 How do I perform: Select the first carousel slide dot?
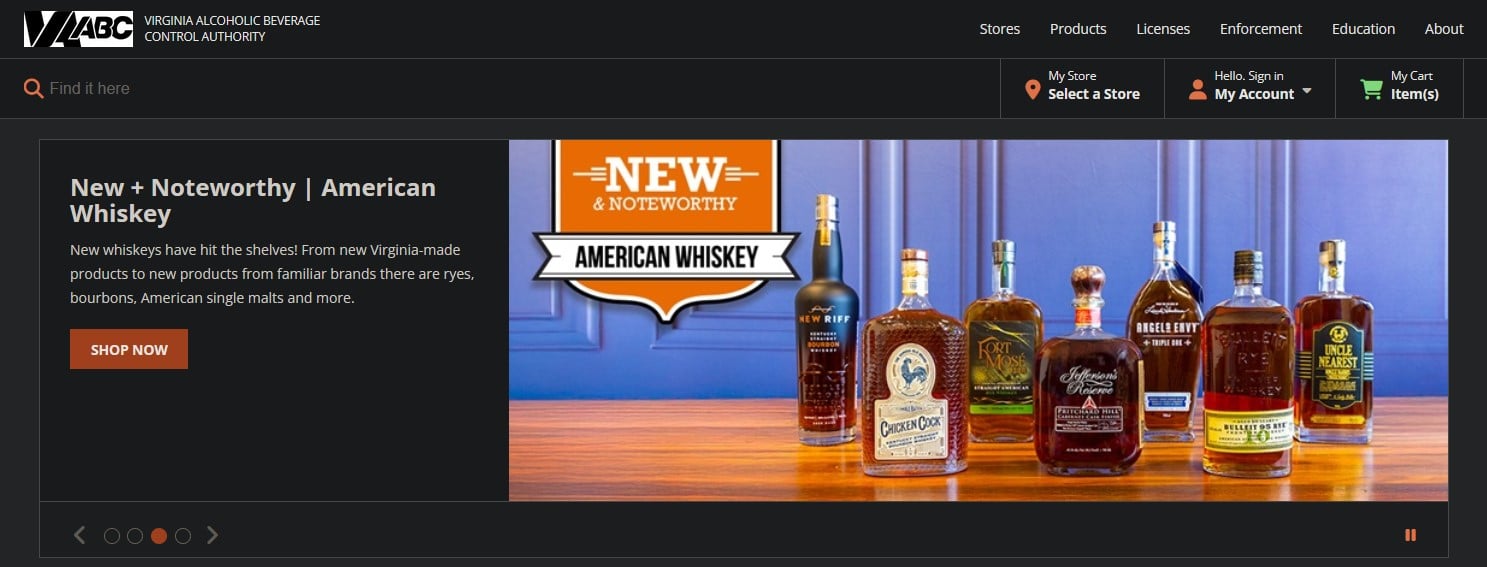click(112, 536)
